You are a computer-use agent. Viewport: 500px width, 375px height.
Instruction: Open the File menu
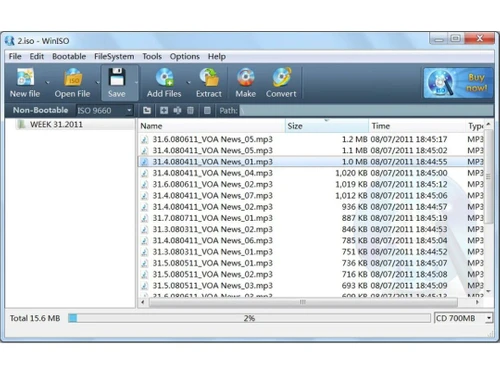click(15, 56)
